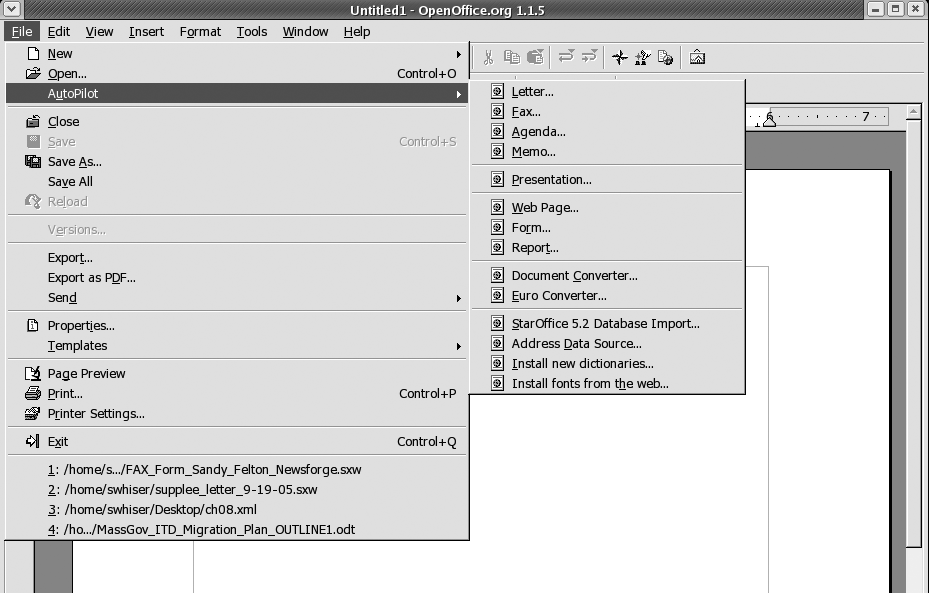Open the Navigator via compass-star icon
This screenshot has height=593, width=929.
620,57
